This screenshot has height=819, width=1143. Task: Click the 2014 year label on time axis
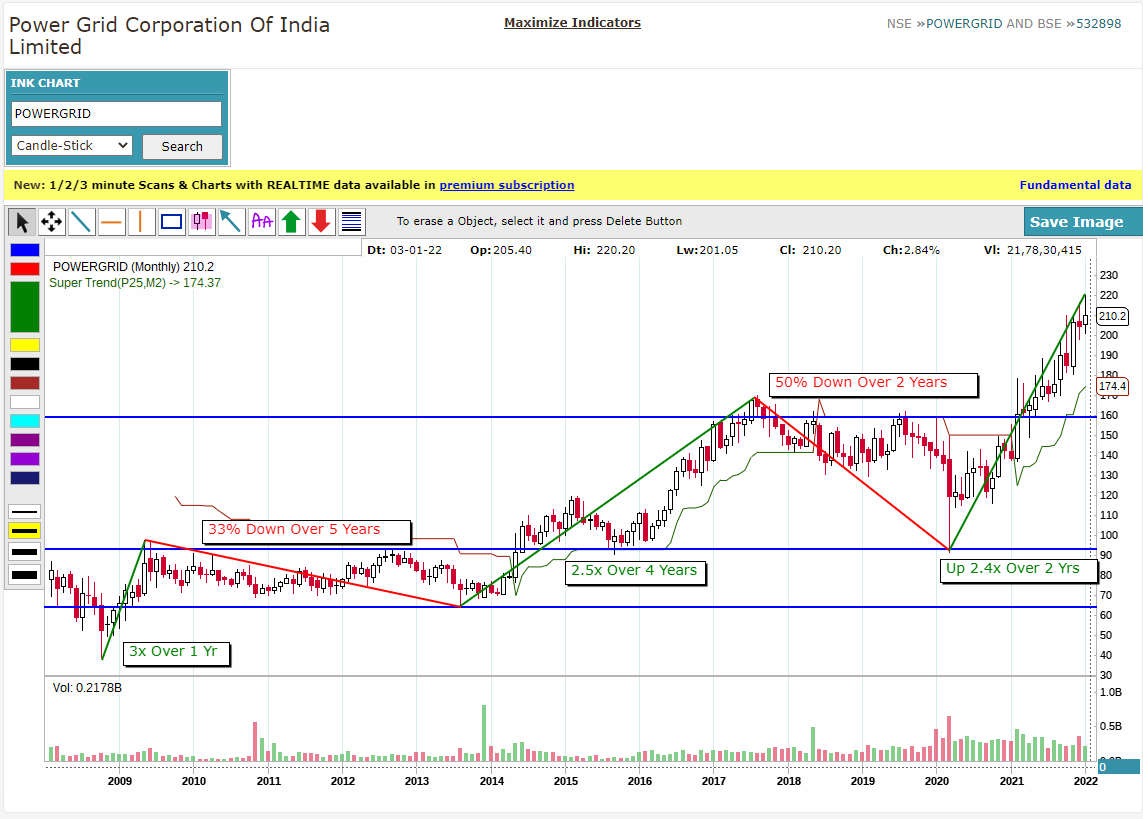point(491,781)
